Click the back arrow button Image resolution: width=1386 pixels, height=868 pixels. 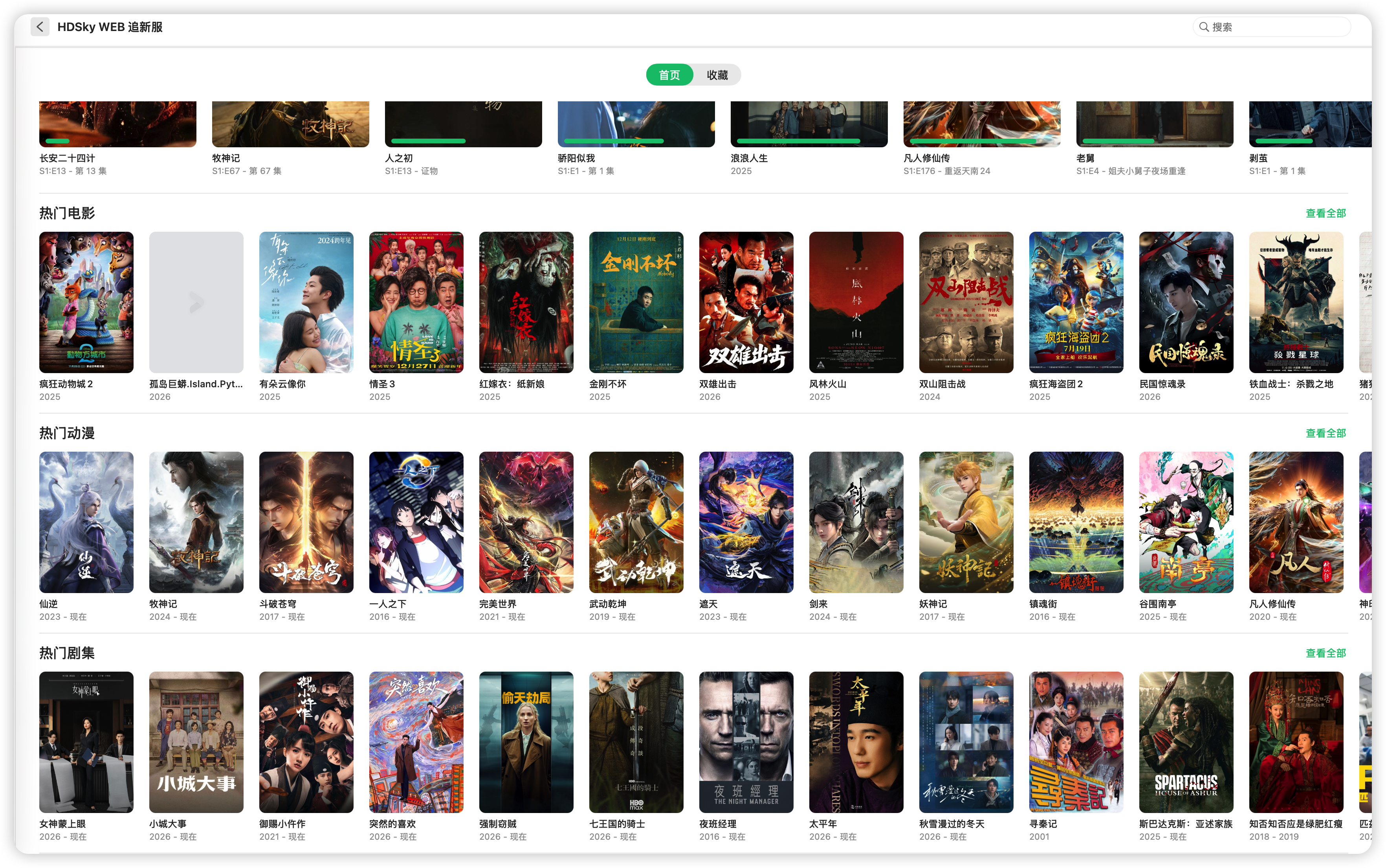40,26
